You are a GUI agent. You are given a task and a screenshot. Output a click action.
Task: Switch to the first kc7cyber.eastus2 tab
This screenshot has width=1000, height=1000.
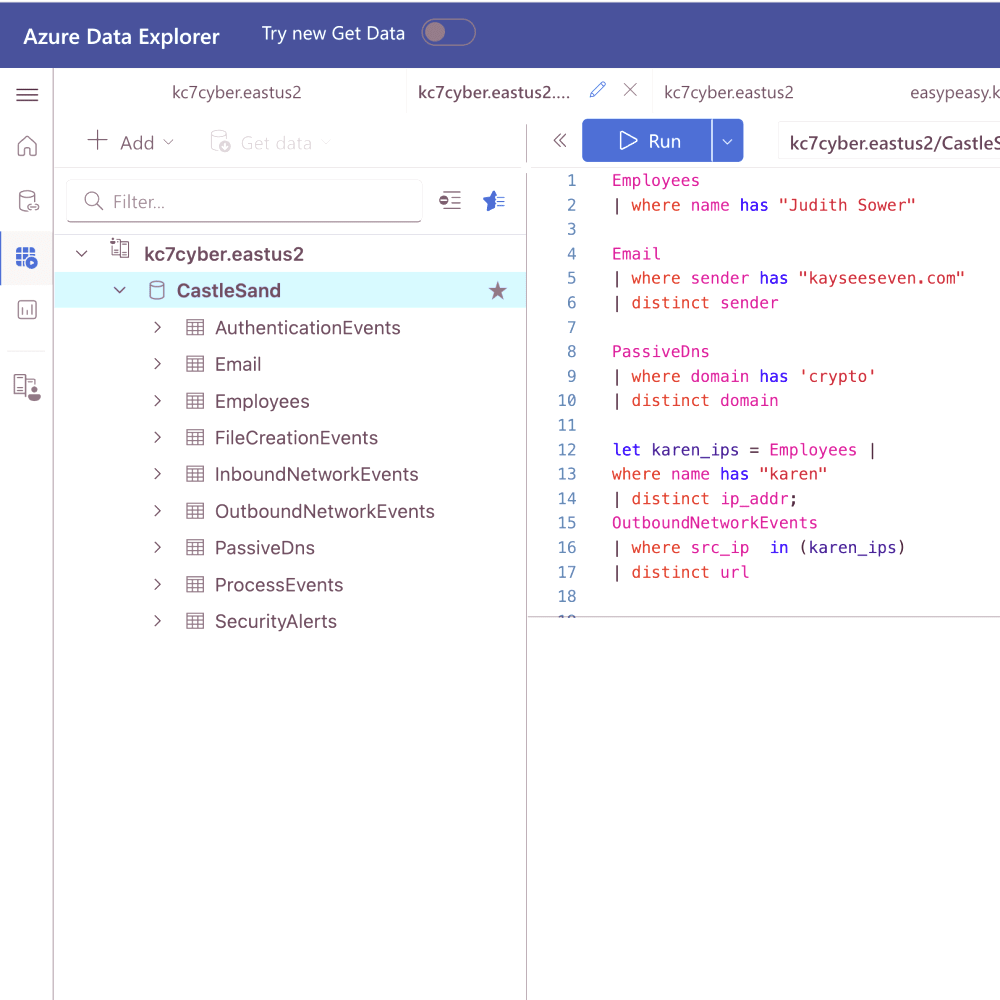tap(237, 92)
